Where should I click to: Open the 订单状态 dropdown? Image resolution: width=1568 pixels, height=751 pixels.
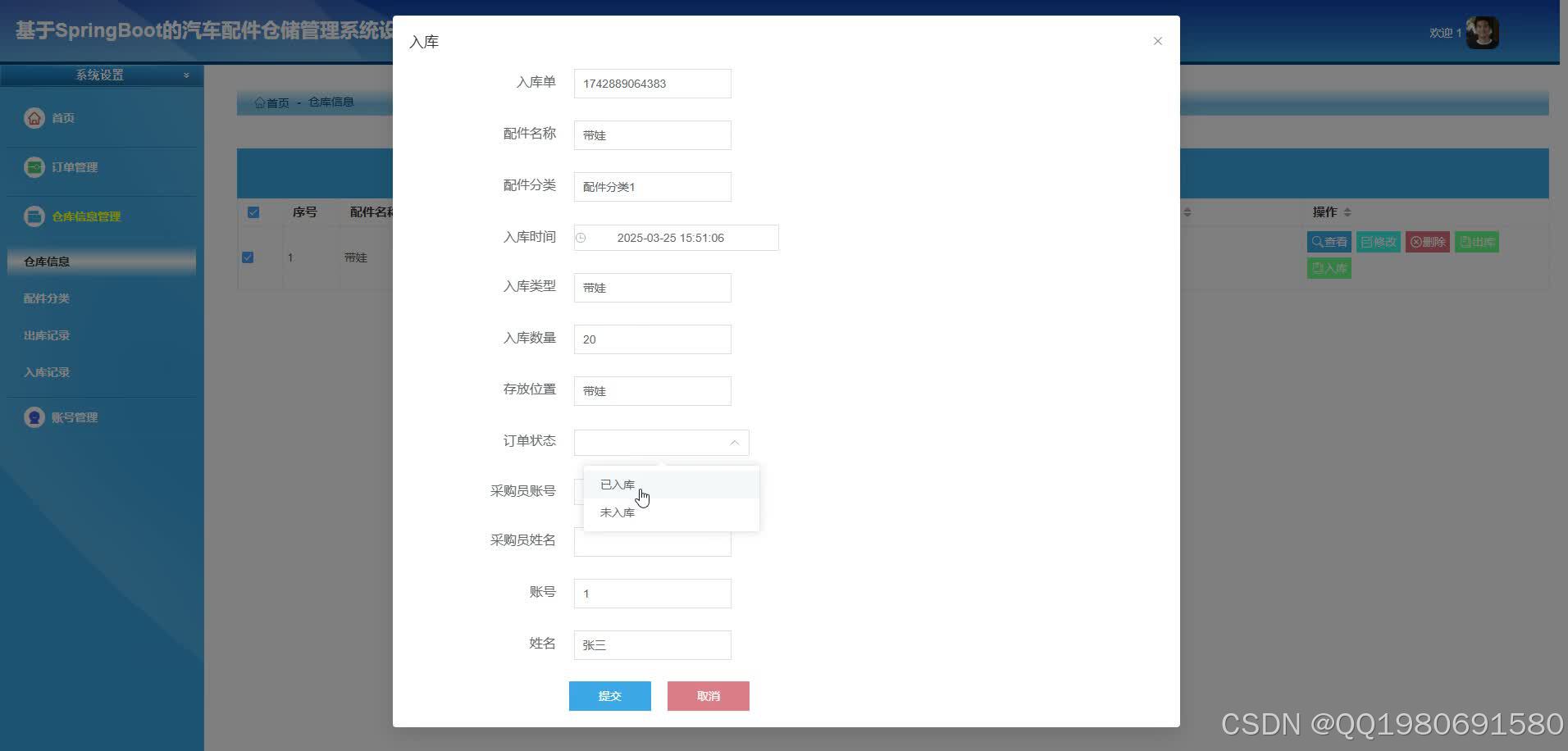(661, 442)
